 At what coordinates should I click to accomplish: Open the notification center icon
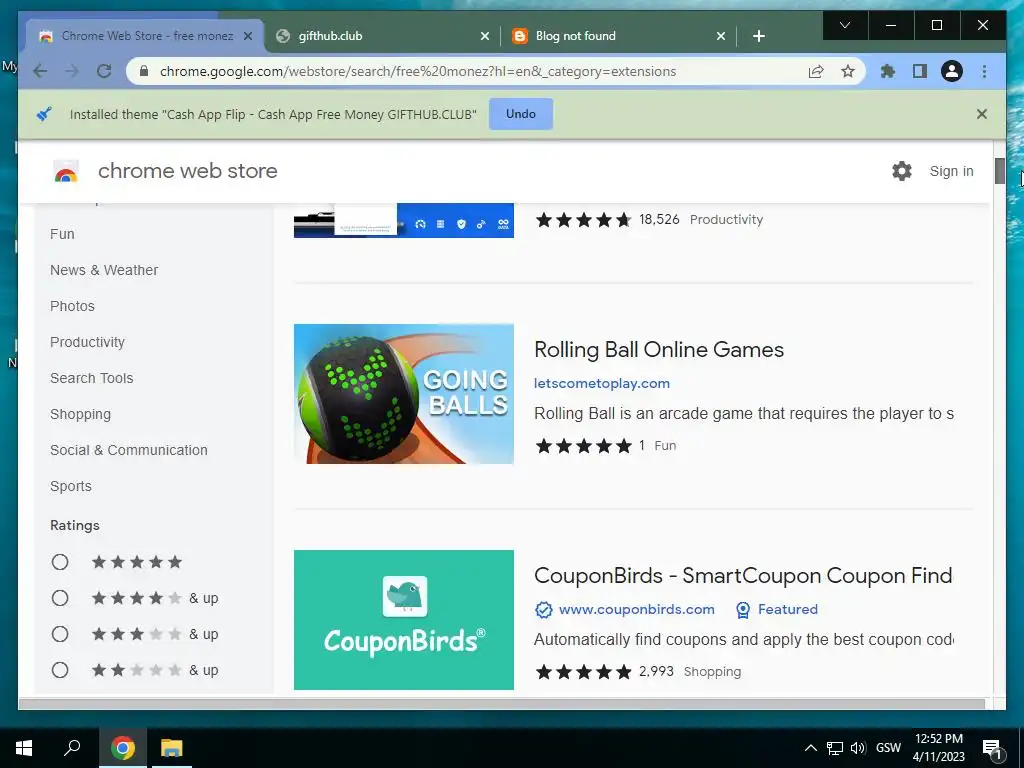992,749
